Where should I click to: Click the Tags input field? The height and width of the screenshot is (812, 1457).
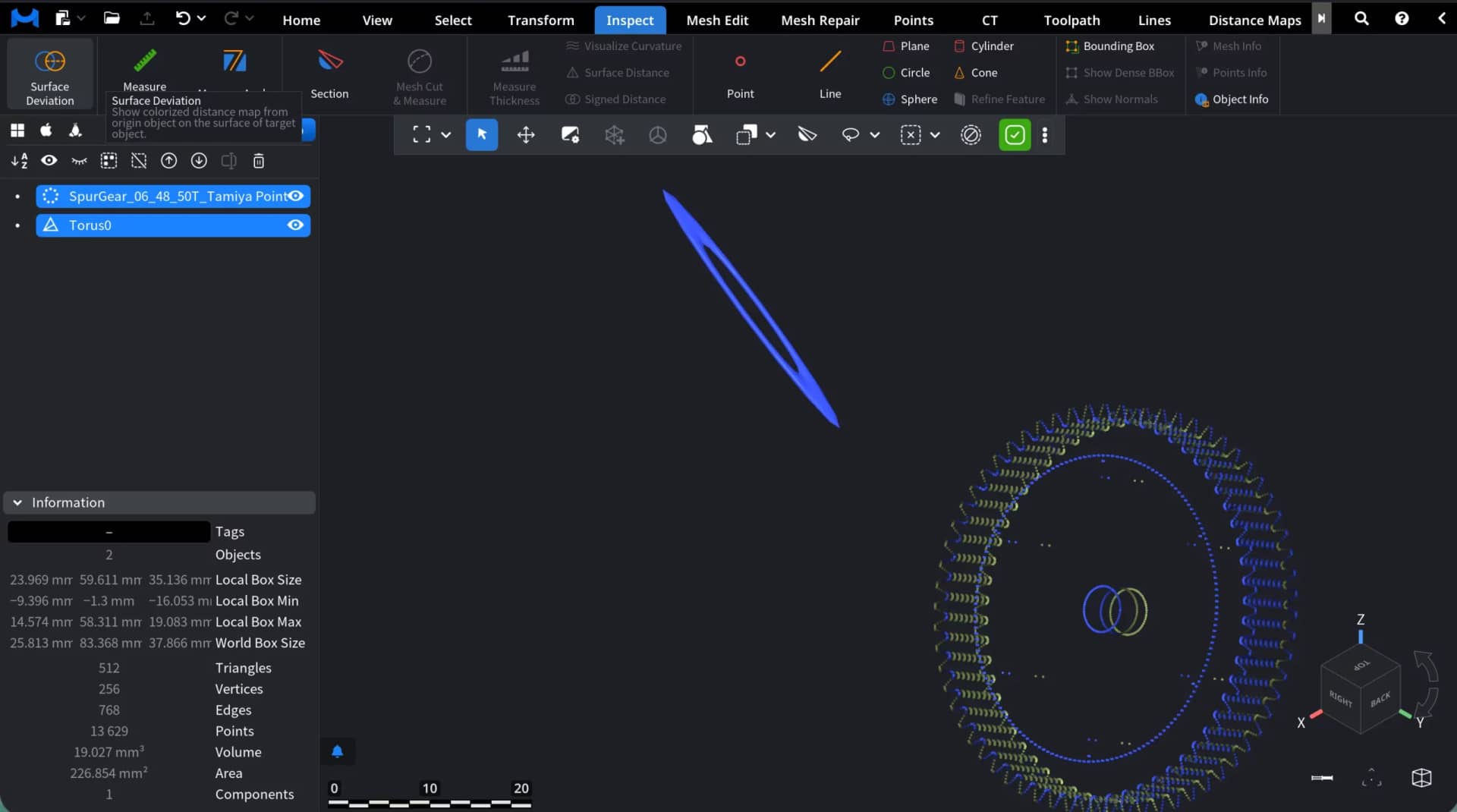pos(109,532)
